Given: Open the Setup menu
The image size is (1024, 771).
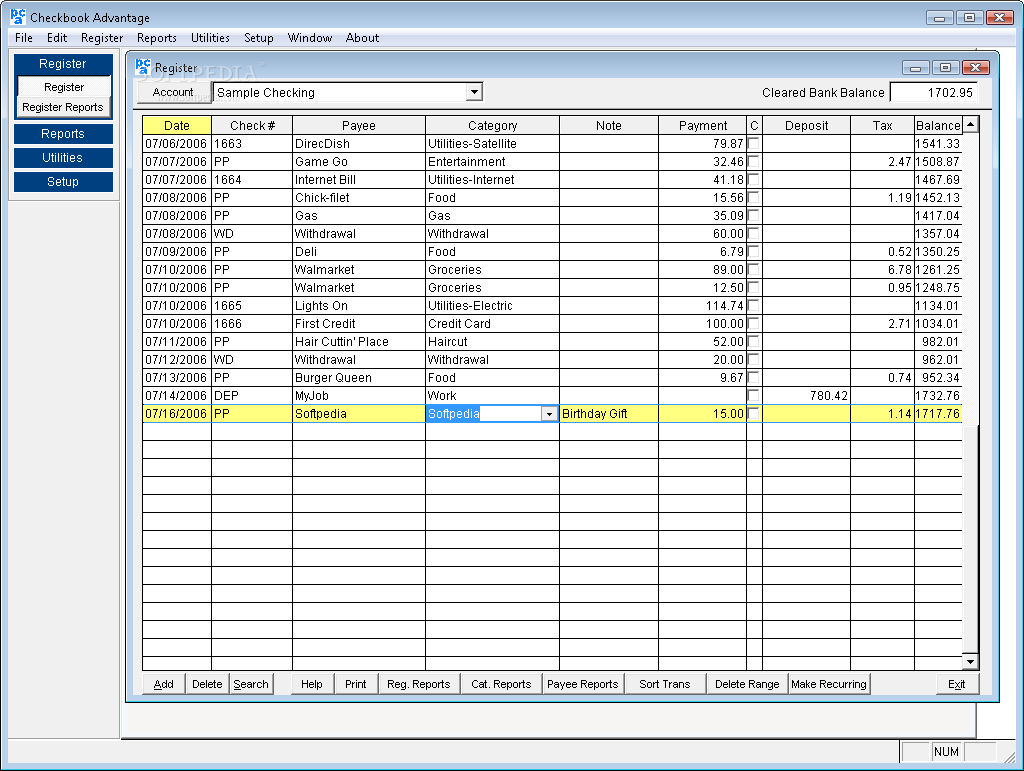Looking at the screenshot, I should [259, 38].
